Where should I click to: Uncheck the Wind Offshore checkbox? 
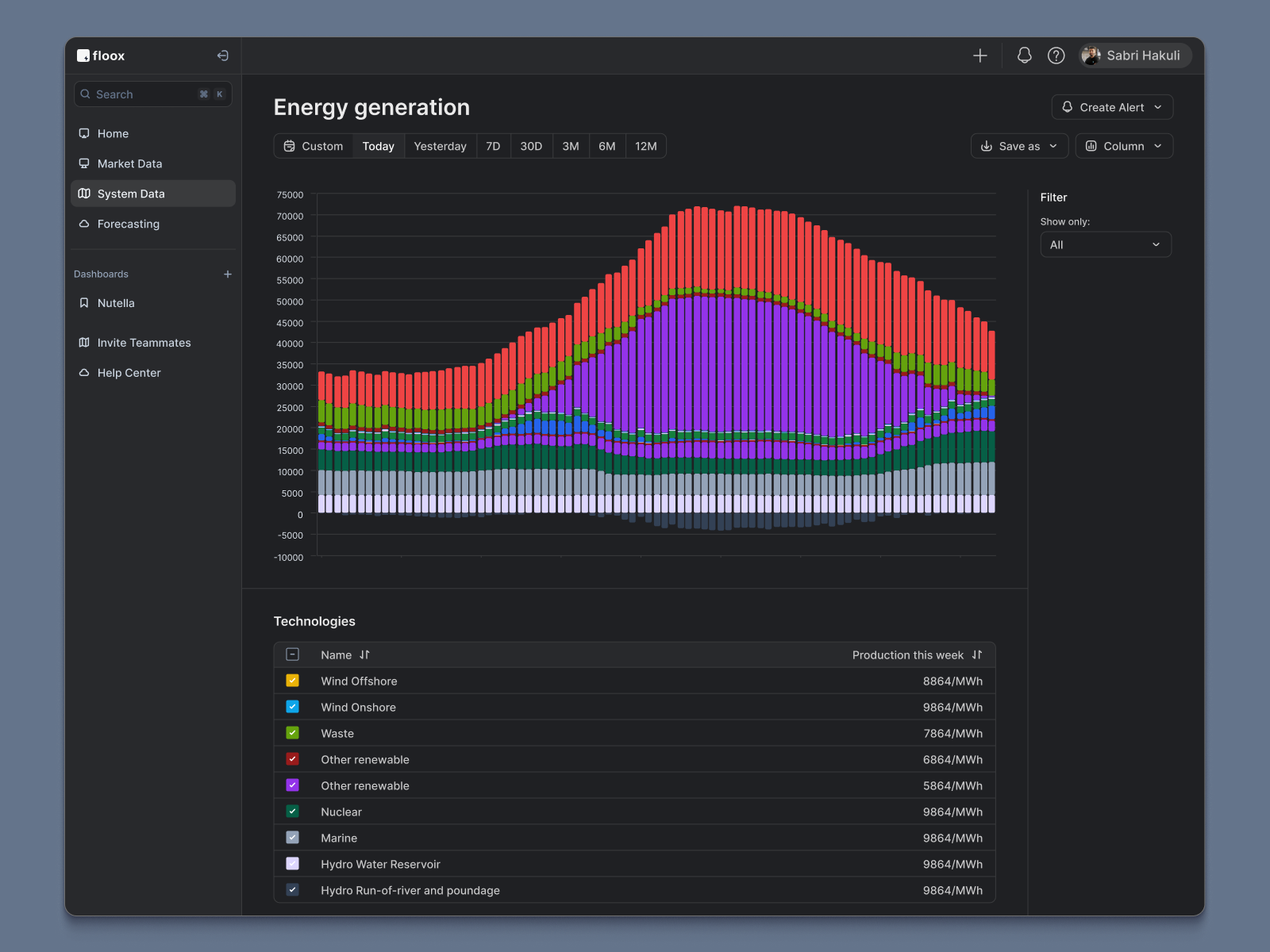coord(293,681)
